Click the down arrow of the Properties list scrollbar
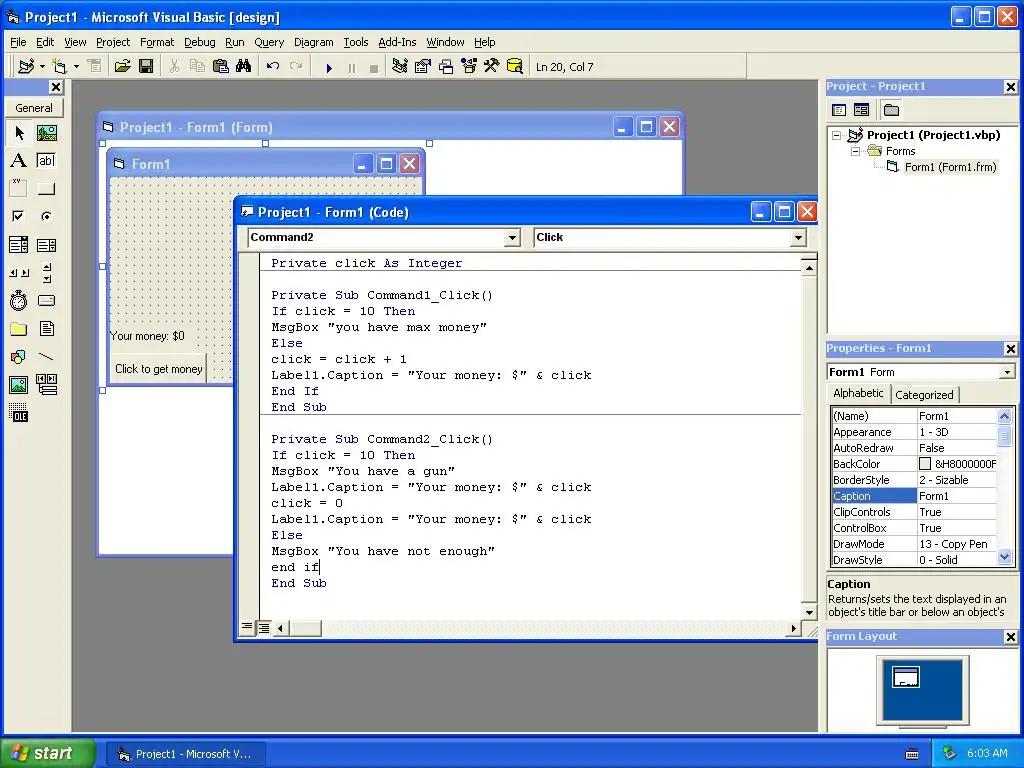1024x768 pixels. coord(1004,557)
